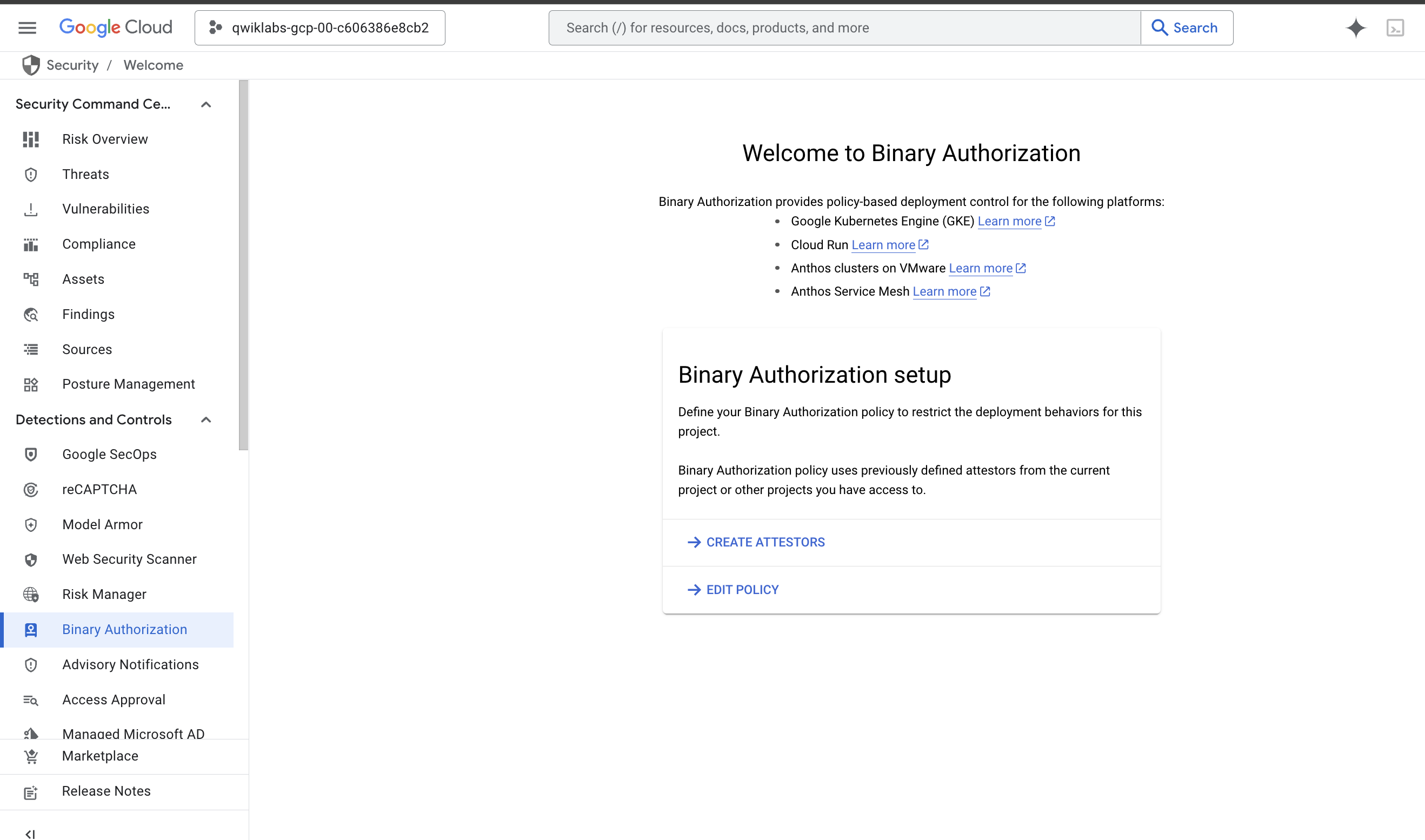
Task: Click the Access Approval icon
Action: [31, 700]
